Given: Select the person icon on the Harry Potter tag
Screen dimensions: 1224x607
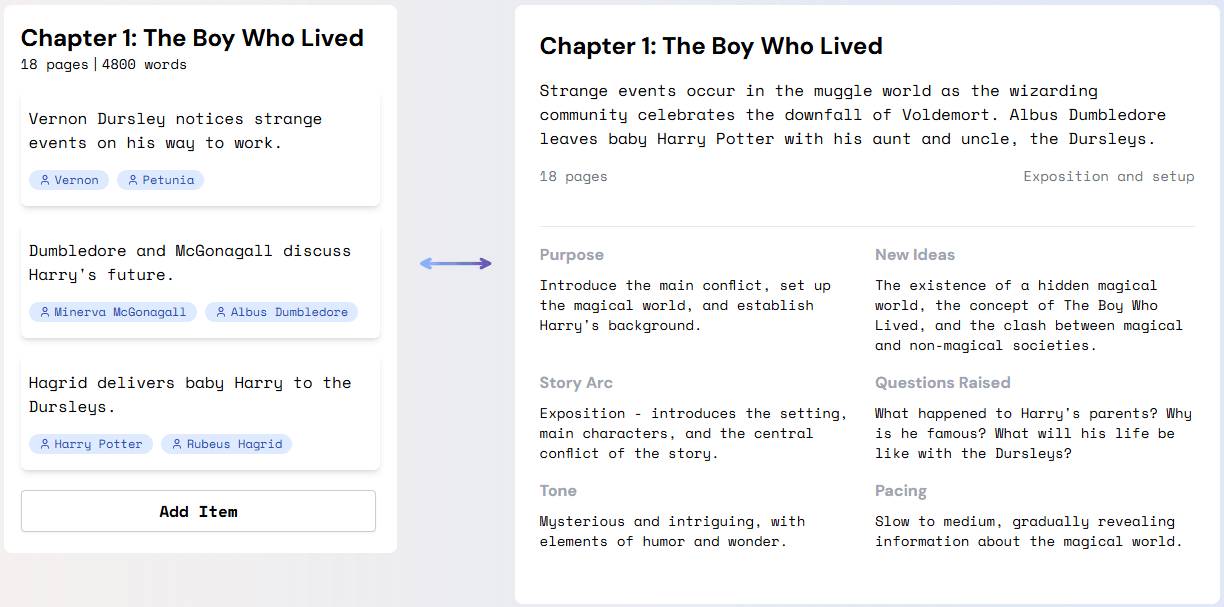Looking at the screenshot, I should (43, 443).
